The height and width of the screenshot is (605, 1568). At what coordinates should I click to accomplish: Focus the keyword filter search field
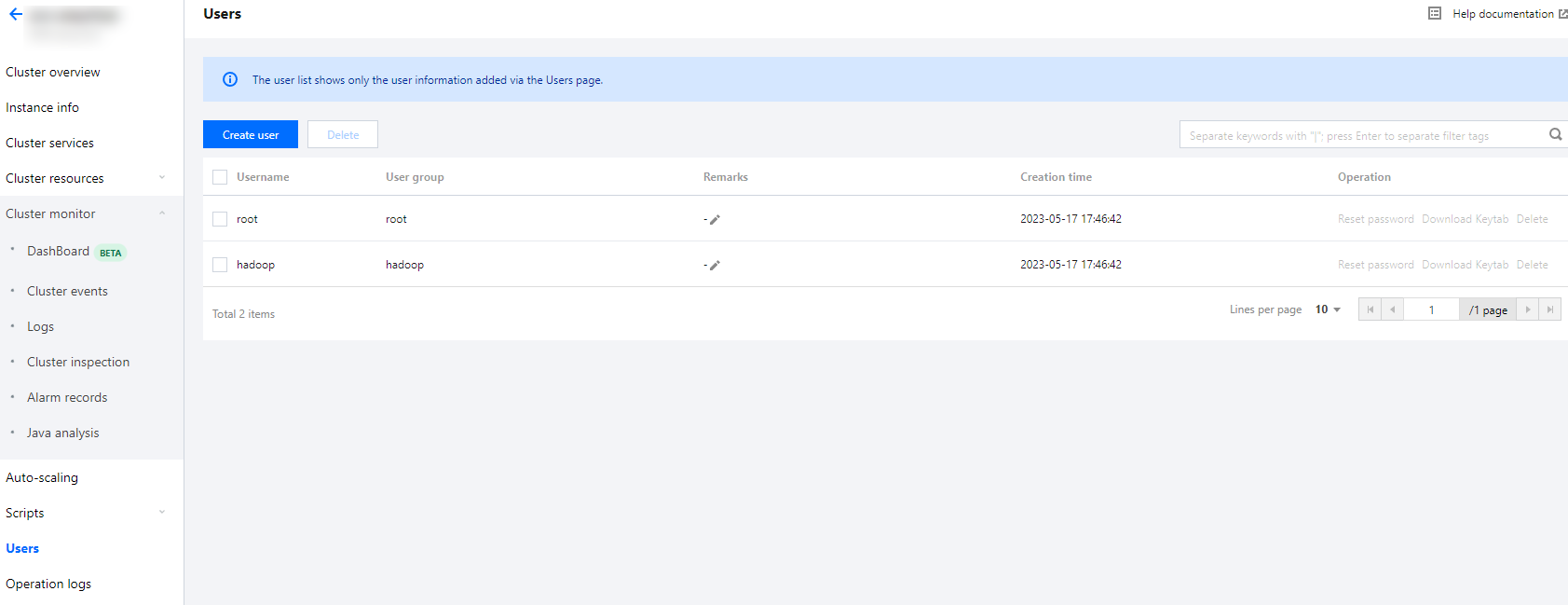click(x=1360, y=135)
